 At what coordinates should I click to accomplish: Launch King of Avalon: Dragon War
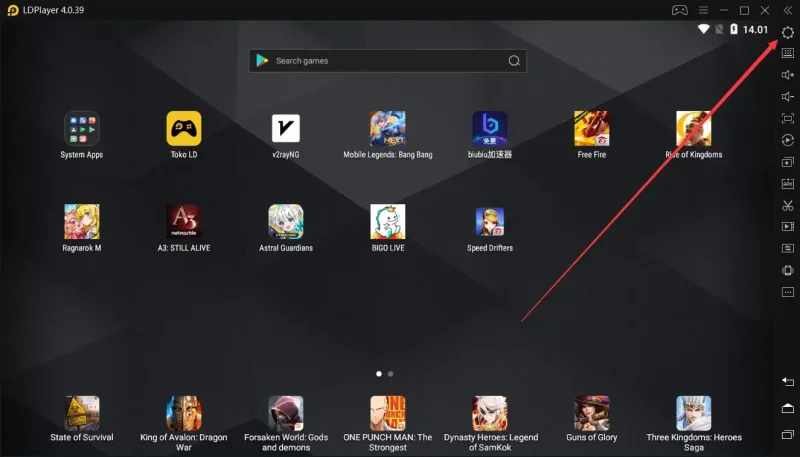[184, 413]
